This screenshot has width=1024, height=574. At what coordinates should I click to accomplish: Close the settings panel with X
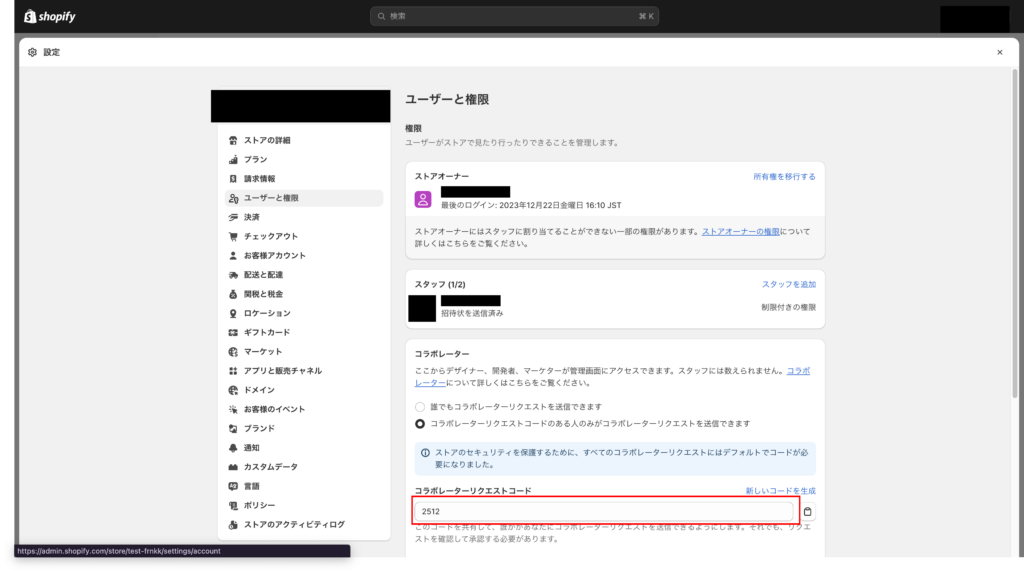(x=999, y=52)
